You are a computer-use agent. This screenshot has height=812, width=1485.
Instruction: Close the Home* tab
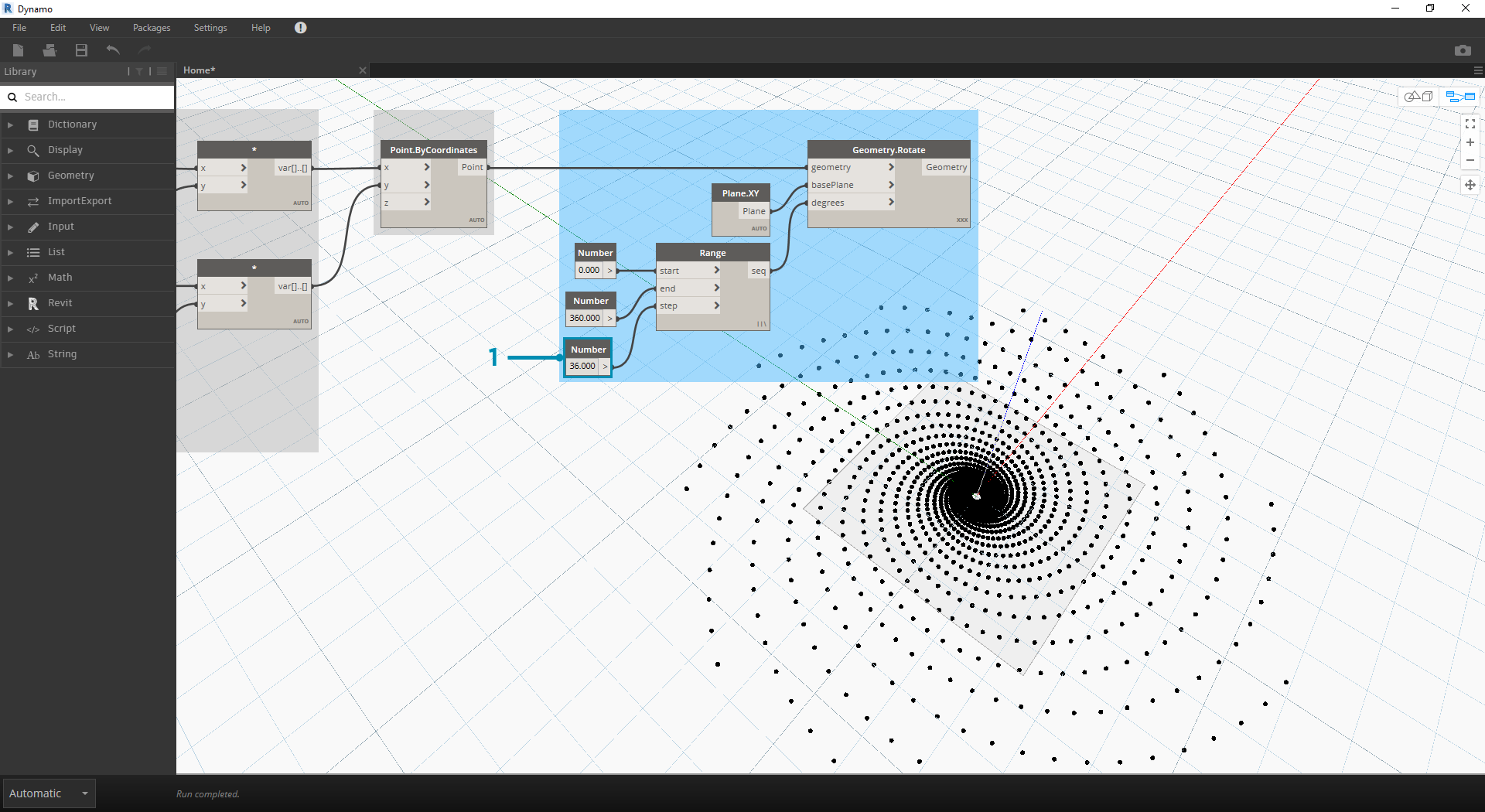click(363, 70)
